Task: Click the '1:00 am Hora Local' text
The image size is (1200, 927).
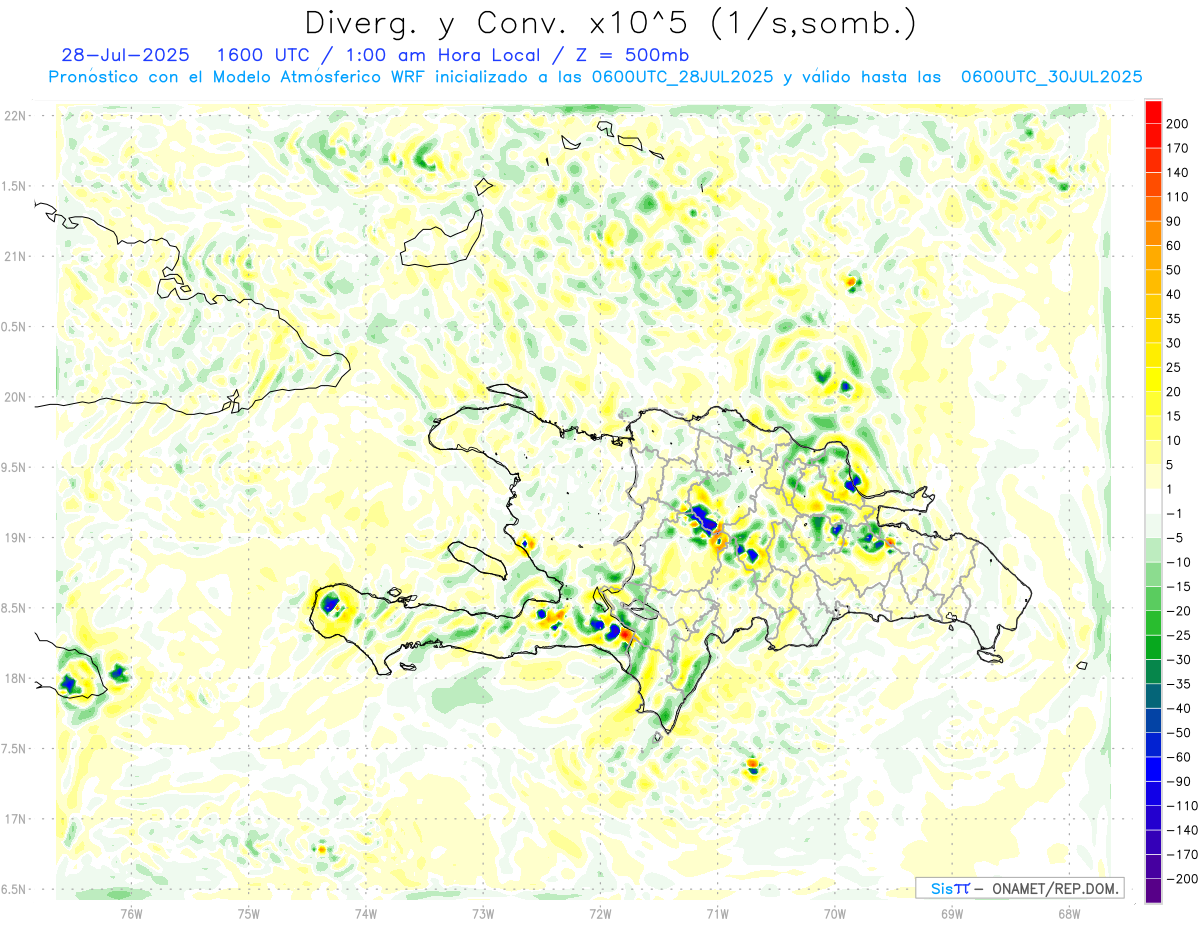Action: point(441,55)
